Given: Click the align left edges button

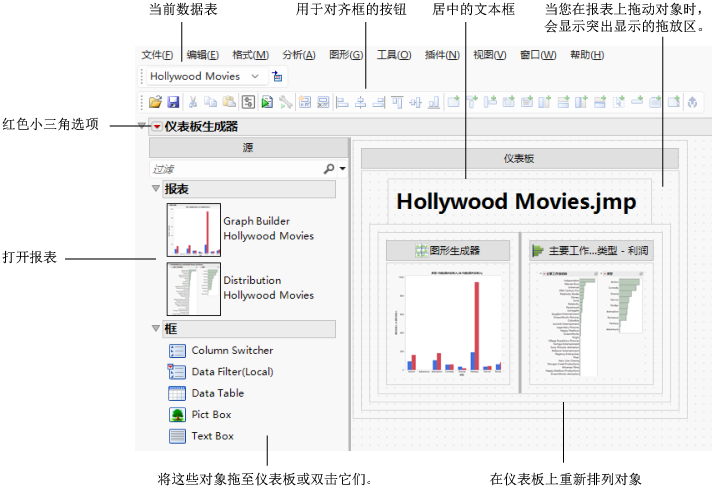Looking at the screenshot, I should (342, 102).
